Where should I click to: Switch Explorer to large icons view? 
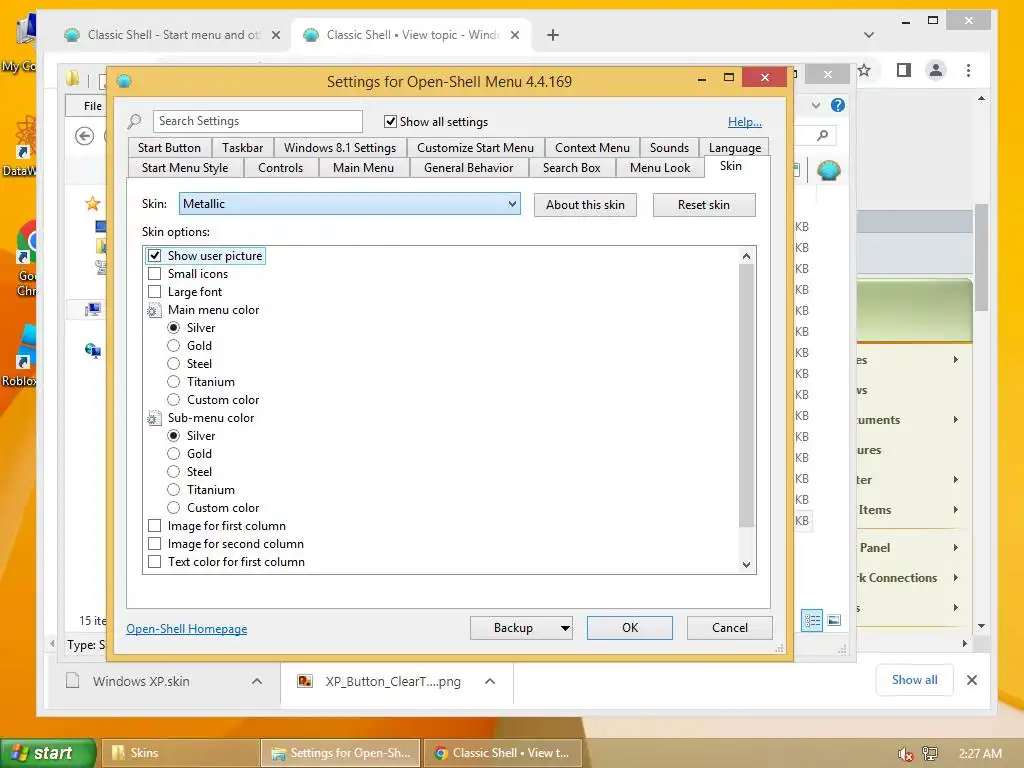(x=834, y=620)
